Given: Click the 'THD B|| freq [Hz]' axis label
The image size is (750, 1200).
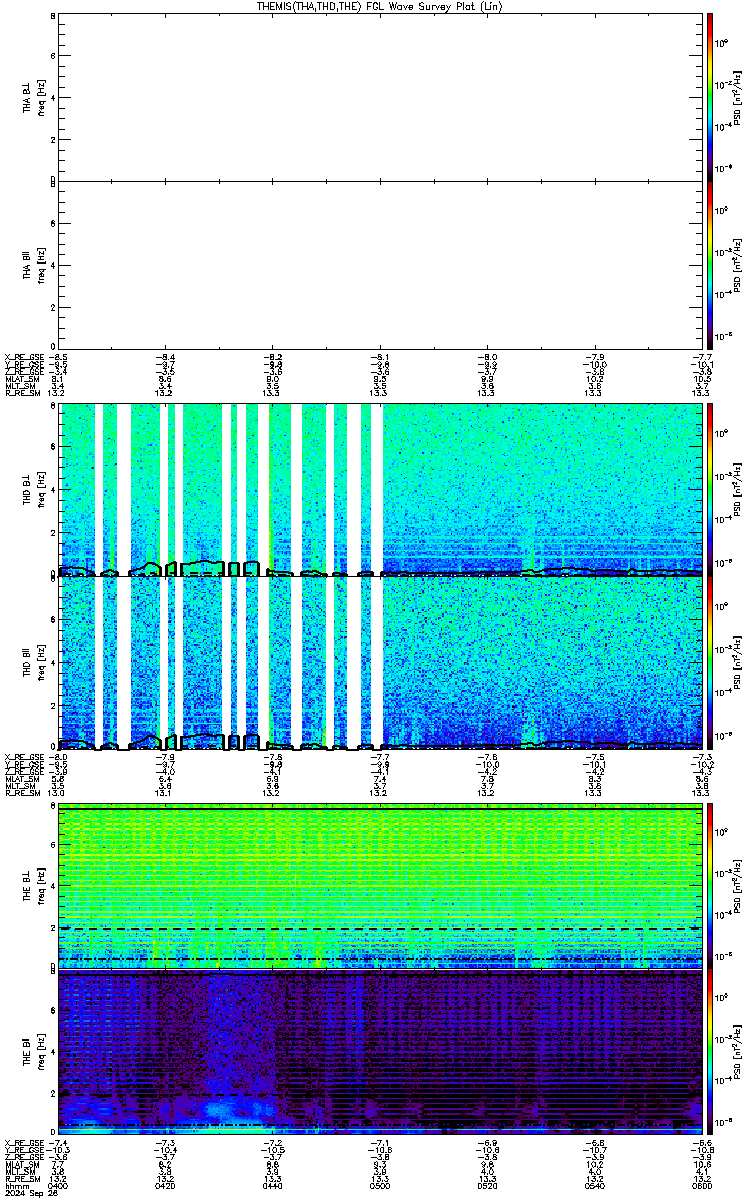Looking at the screenshot, I should click(x=33, y=663).
